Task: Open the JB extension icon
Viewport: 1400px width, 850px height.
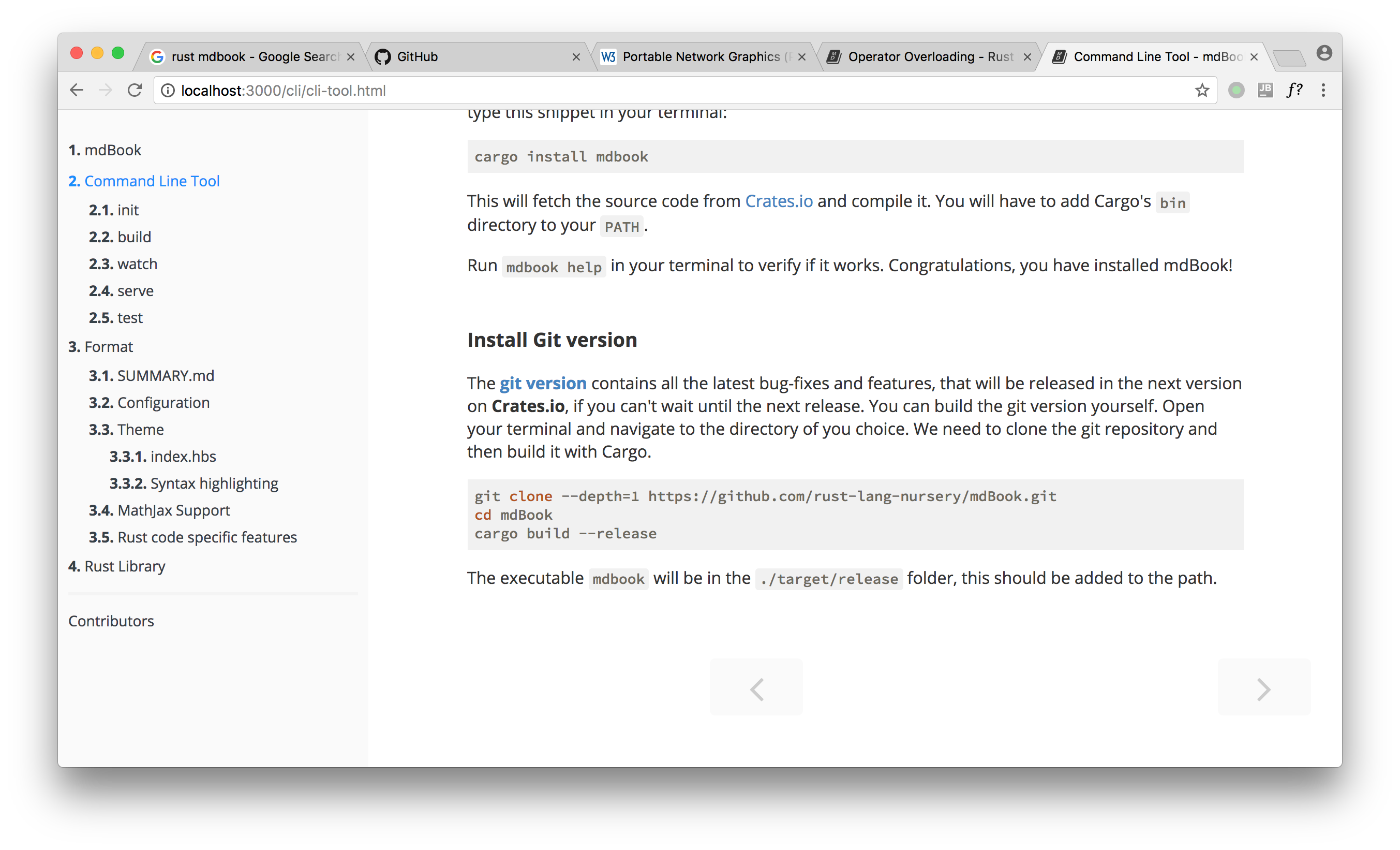Action: click(1265, 90)
